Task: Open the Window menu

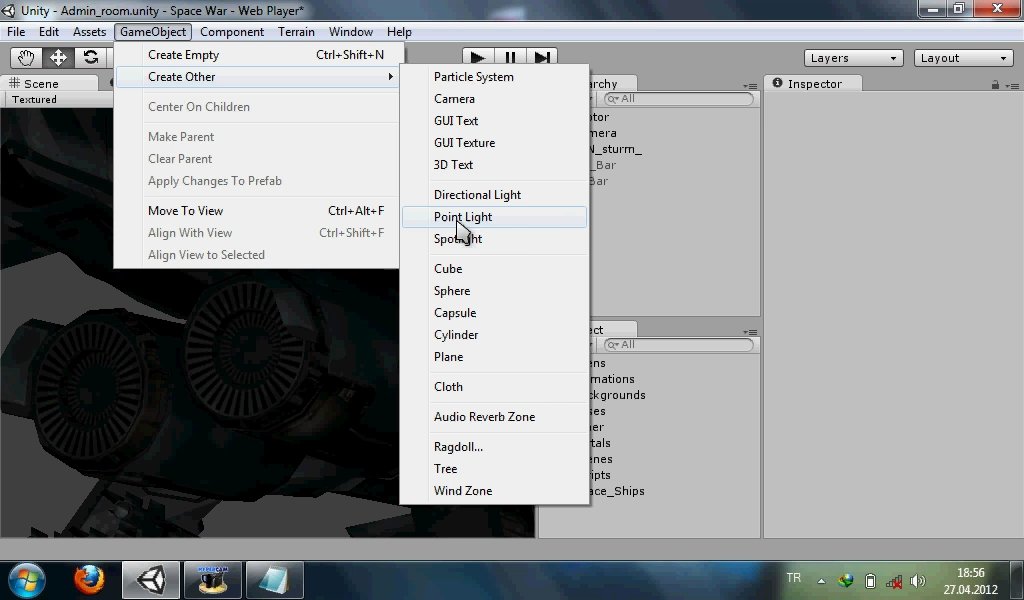Action: pyautogui.click(x=351, y=32)
